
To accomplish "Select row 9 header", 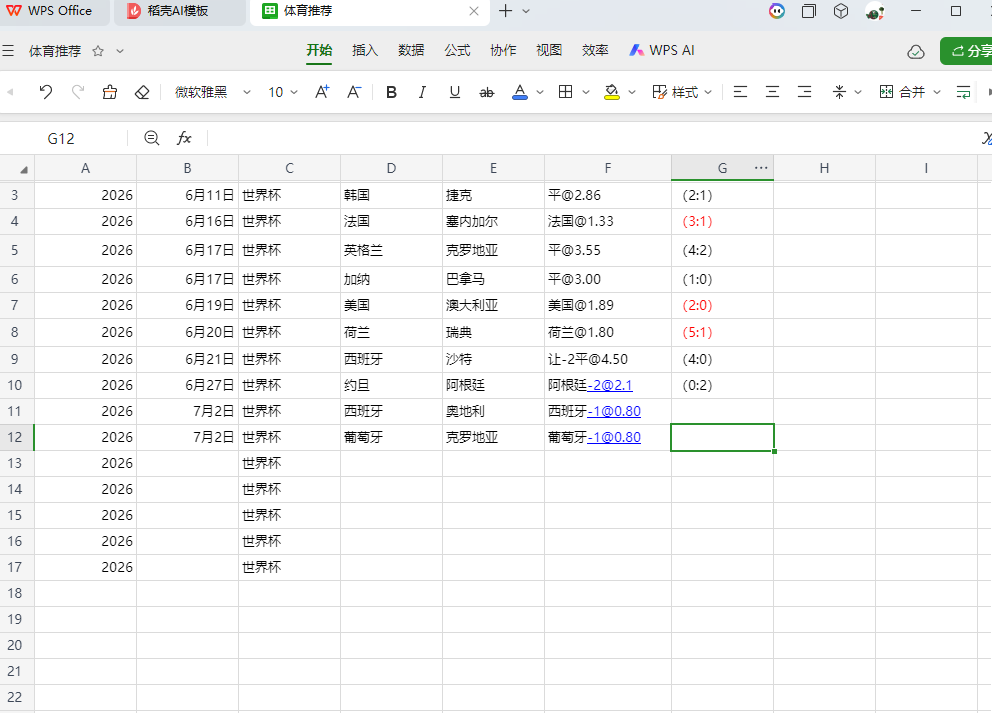I will tap(15, 359).
